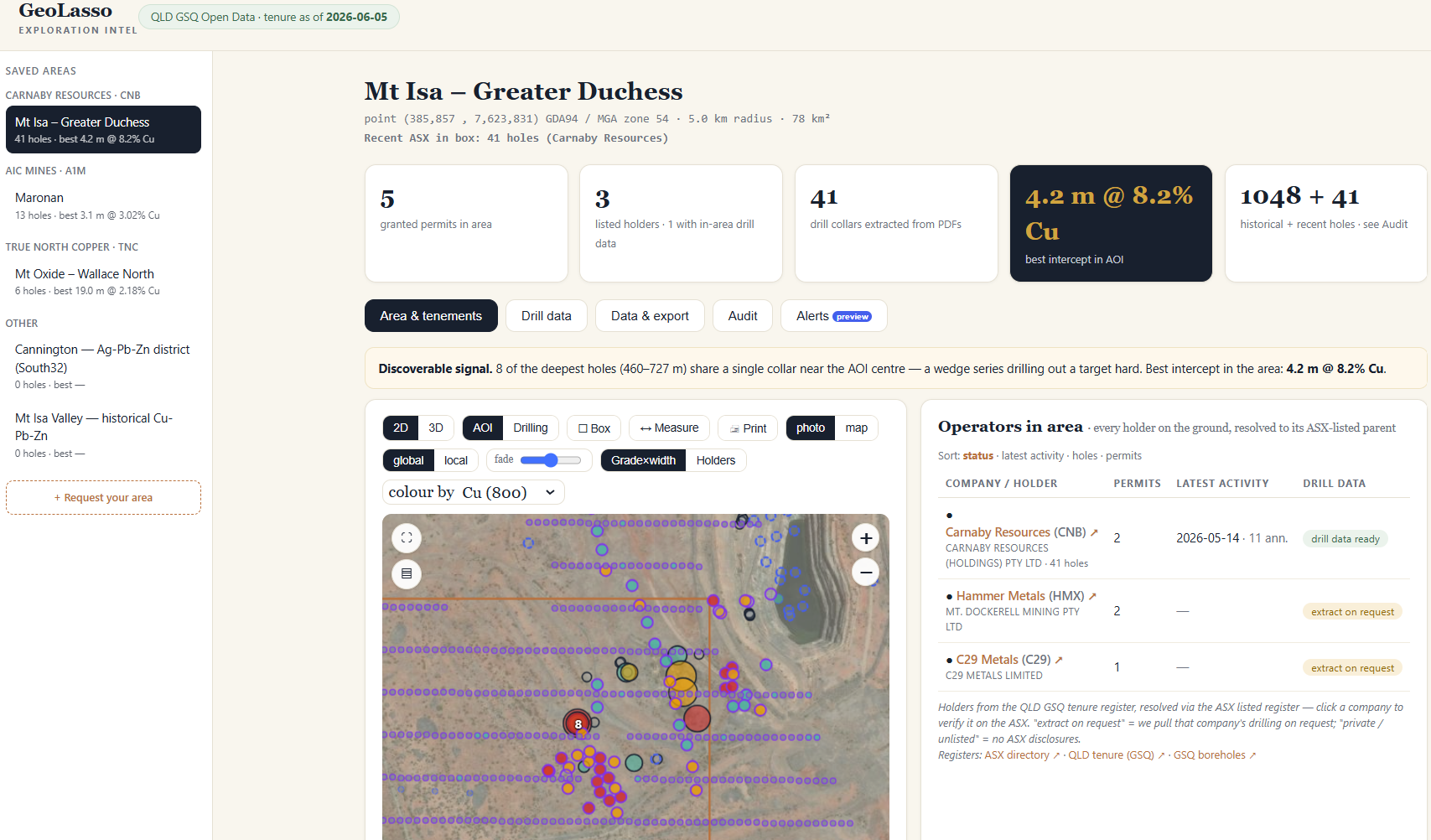Open the Data & export tab

[650, 316]
